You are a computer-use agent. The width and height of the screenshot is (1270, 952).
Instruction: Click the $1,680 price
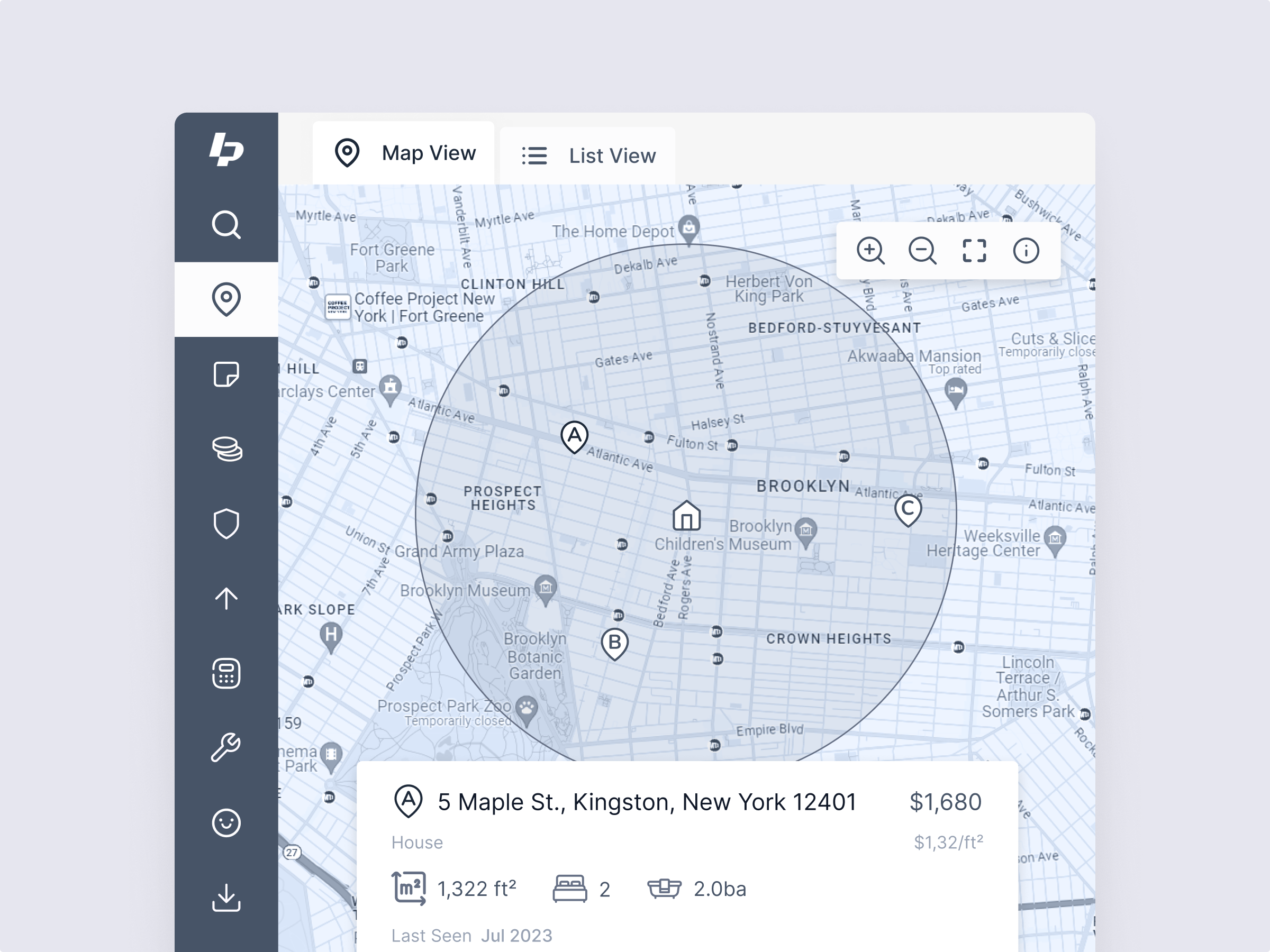click(946, 802)
